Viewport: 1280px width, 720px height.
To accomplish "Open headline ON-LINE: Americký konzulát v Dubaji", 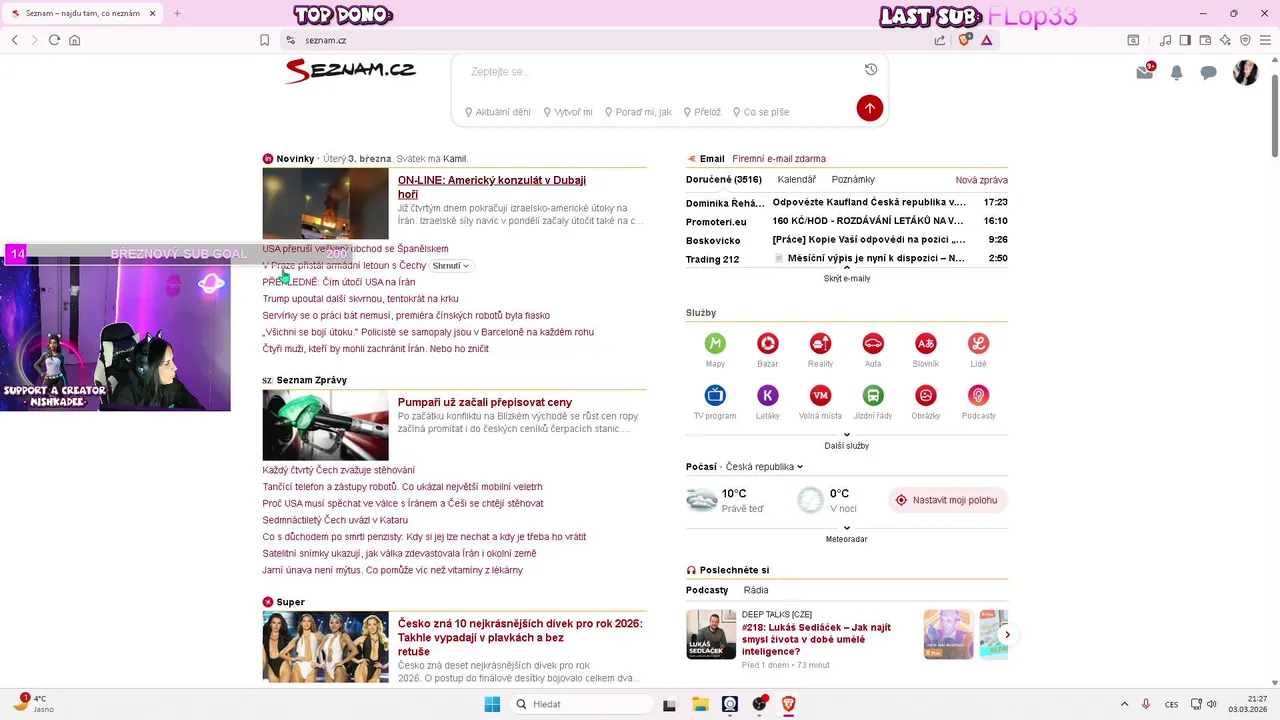I will point(492,187).
